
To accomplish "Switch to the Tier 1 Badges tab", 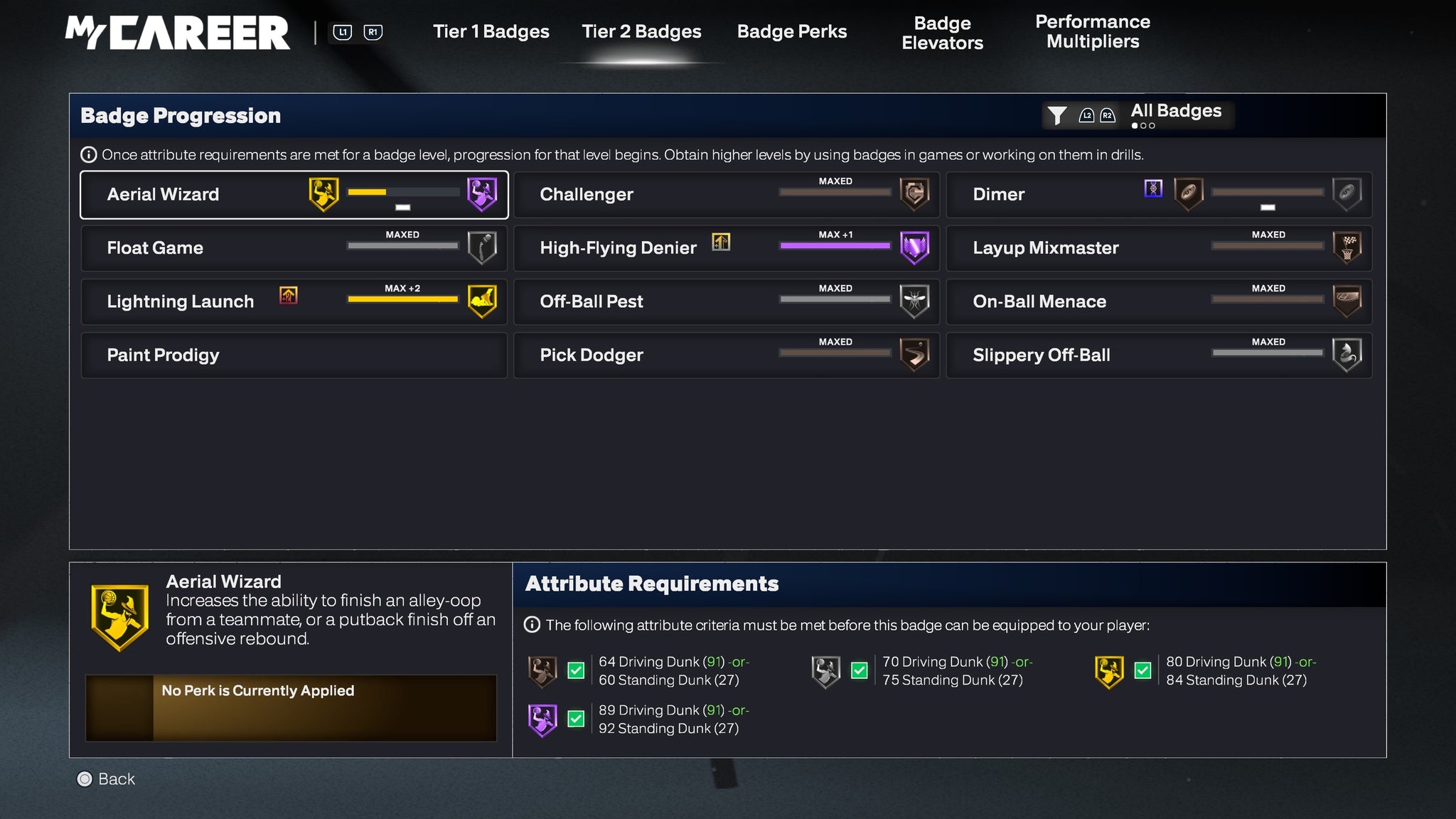I will (491, 31).
